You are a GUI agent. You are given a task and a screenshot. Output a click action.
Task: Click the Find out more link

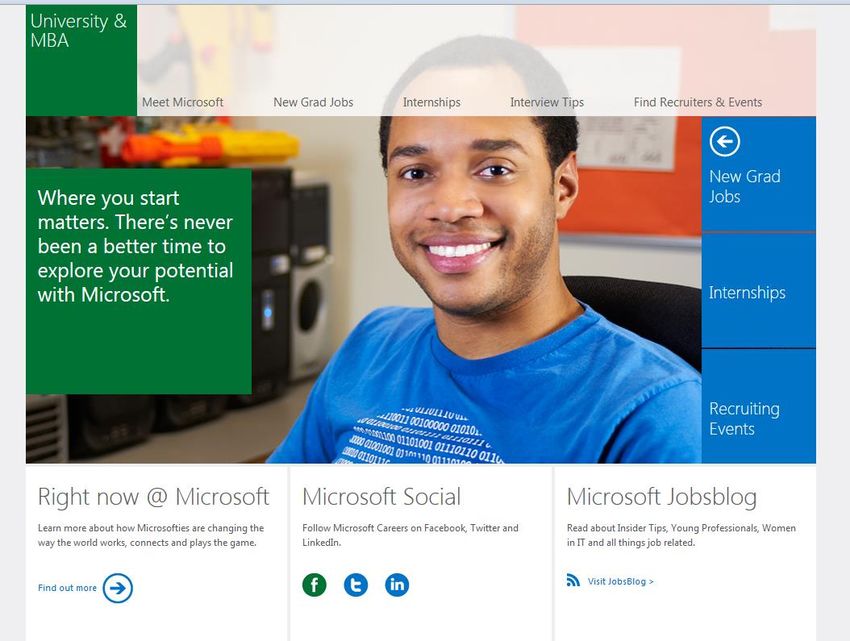(x=67, y=588)
